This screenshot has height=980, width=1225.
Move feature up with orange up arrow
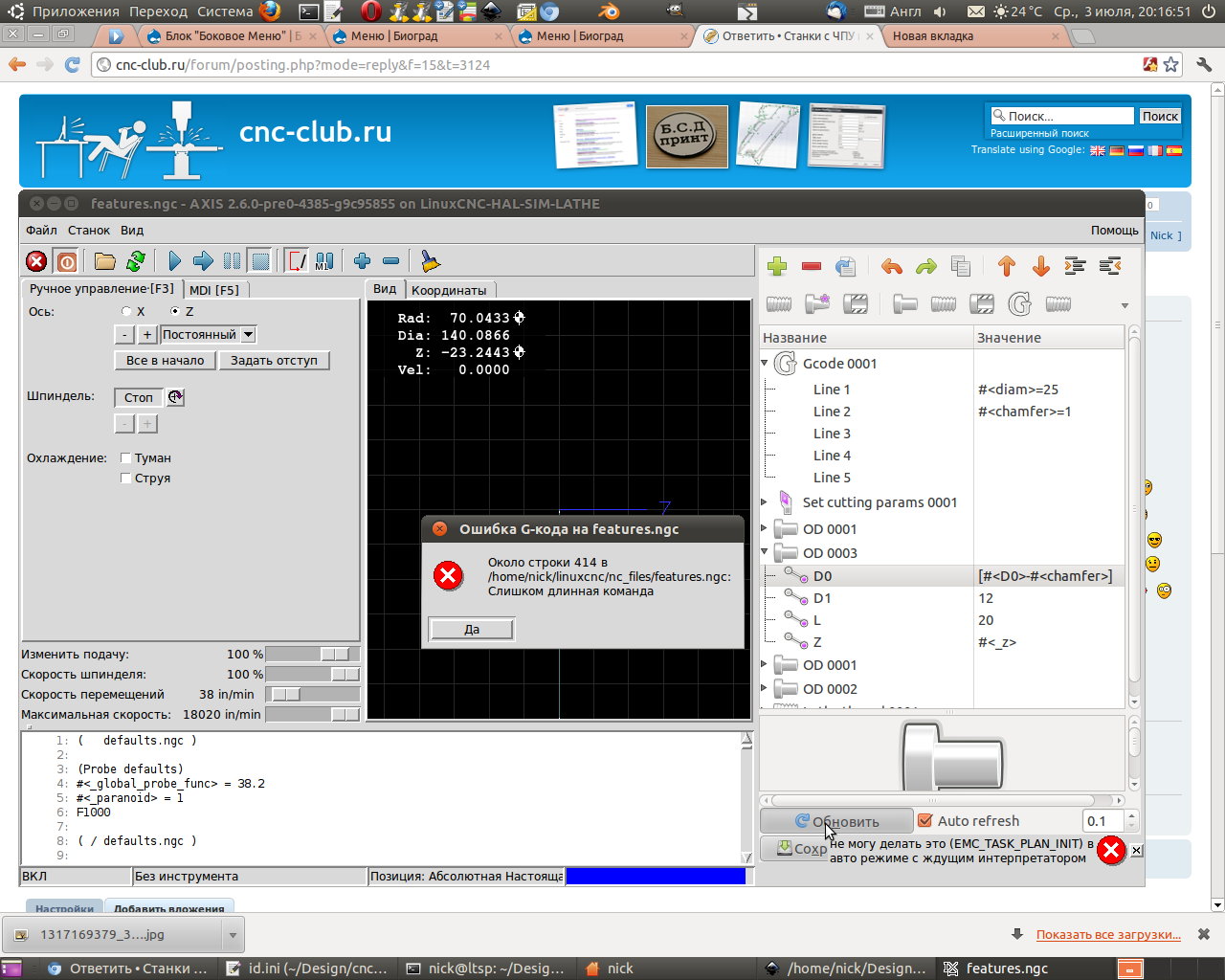[x=1006, y=266]
